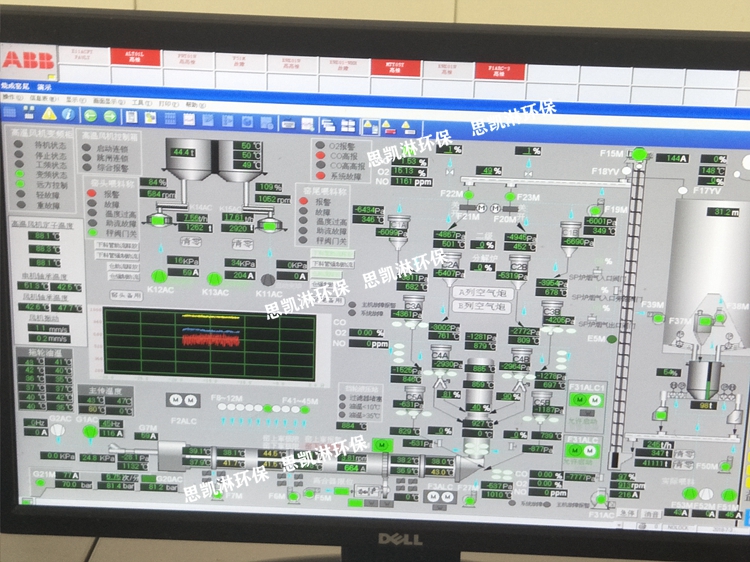Click the first grid icon on toolbar
The image size is (750, 562).
(x=10, y=112)
